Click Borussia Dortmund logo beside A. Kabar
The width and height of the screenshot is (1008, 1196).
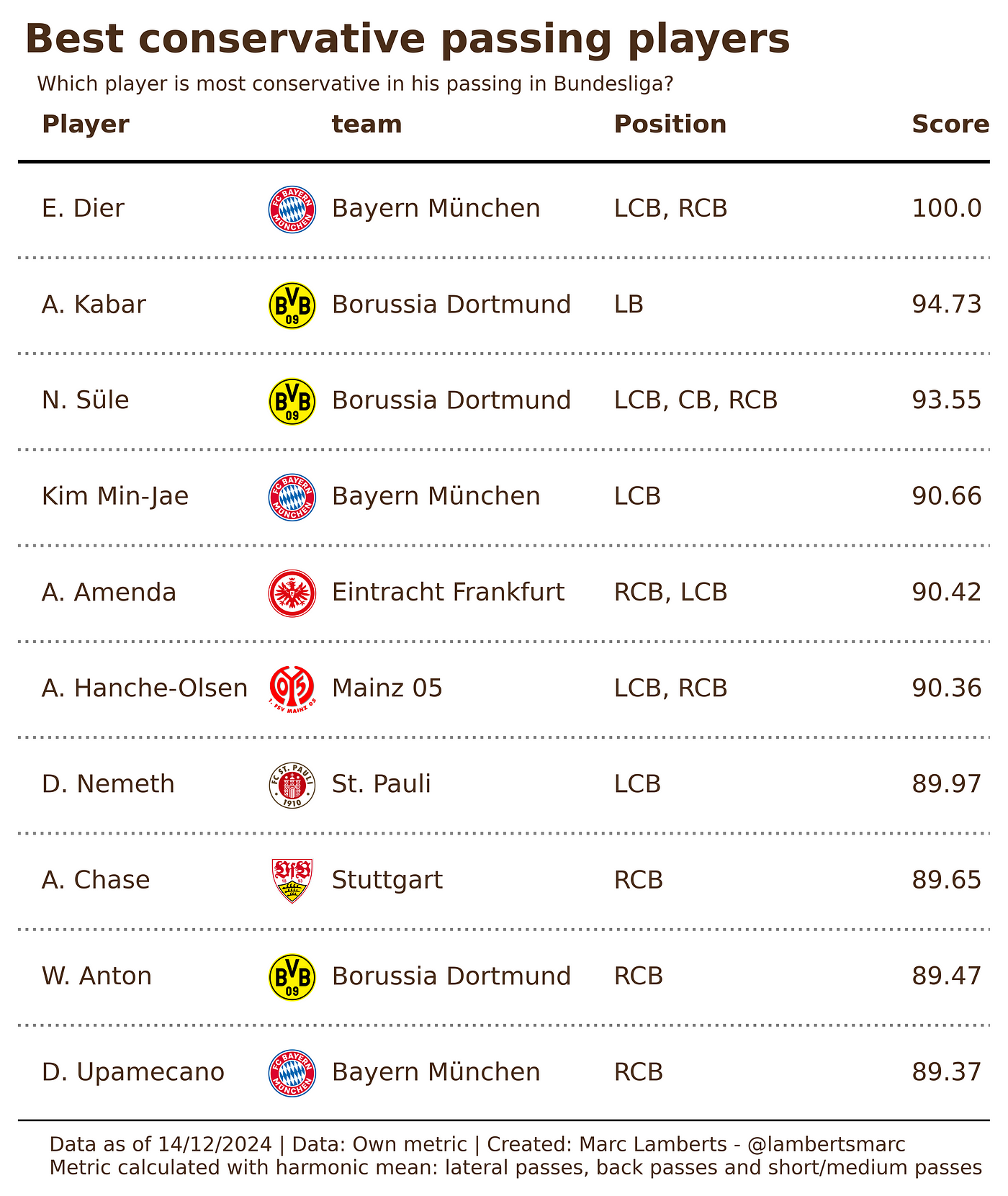[292, 305]
